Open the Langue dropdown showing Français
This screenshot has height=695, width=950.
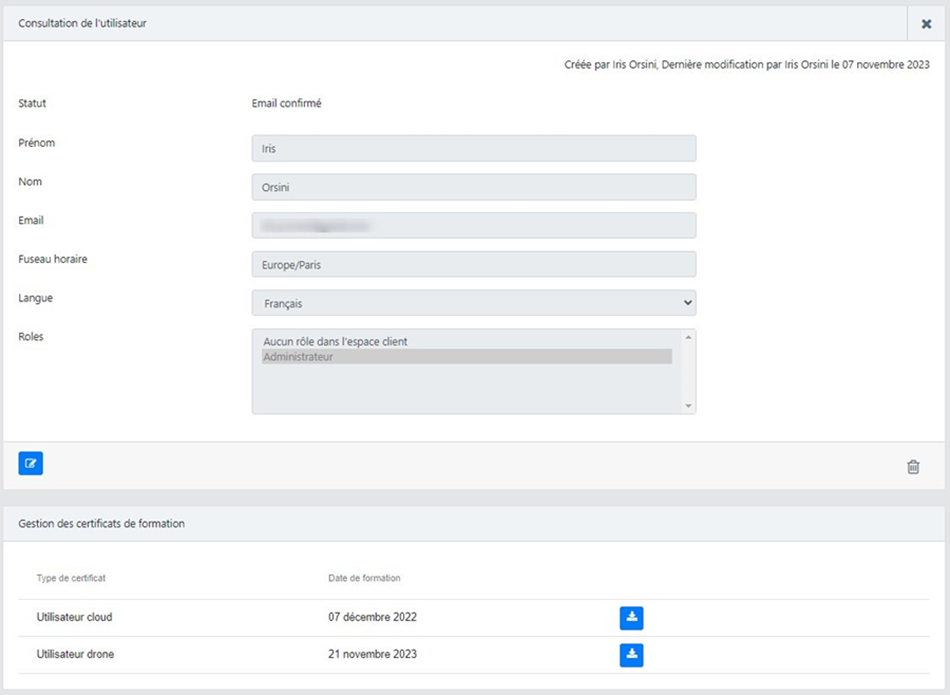click(x=473, y=303)
